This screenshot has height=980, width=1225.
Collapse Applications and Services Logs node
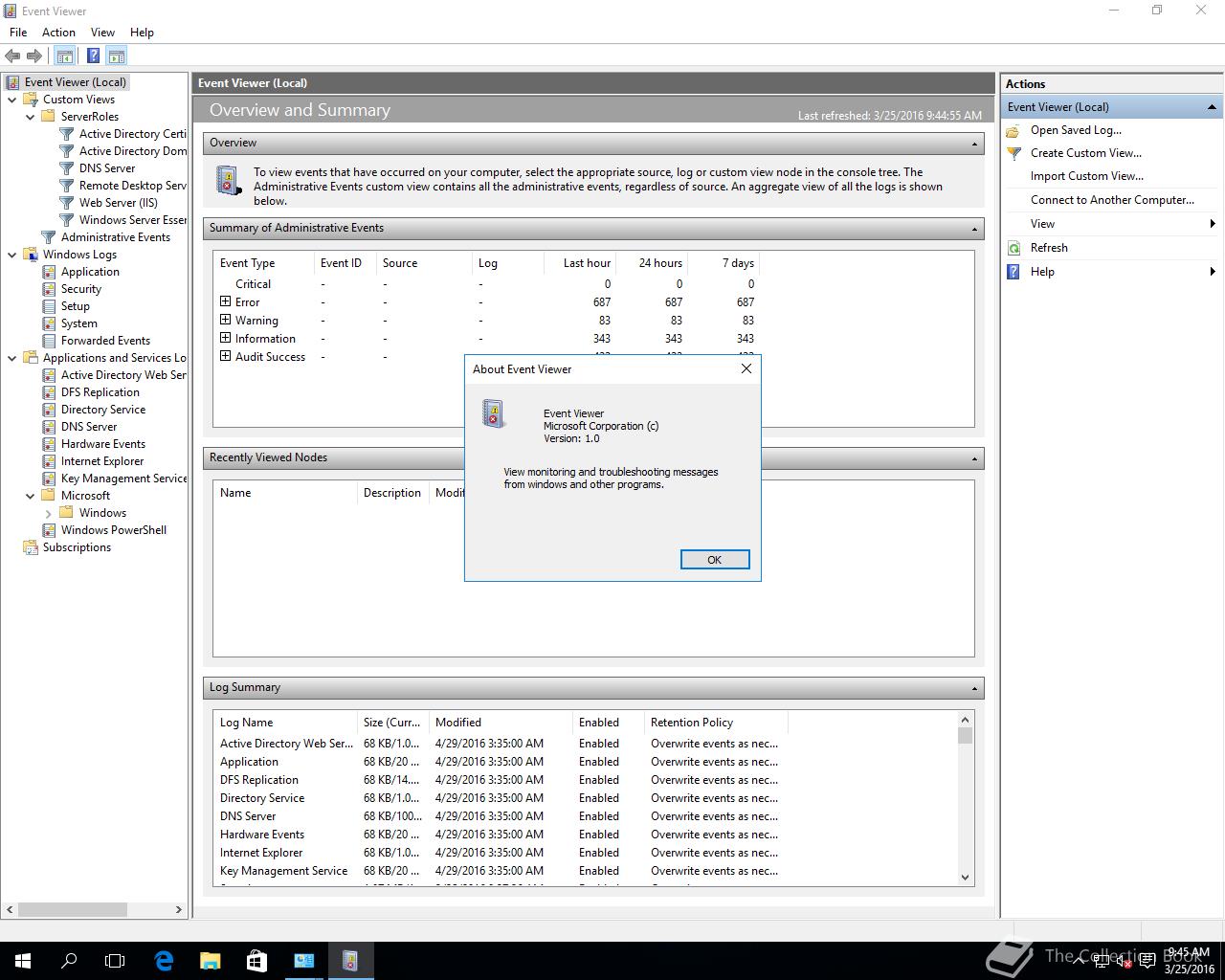tap(12, 358)
